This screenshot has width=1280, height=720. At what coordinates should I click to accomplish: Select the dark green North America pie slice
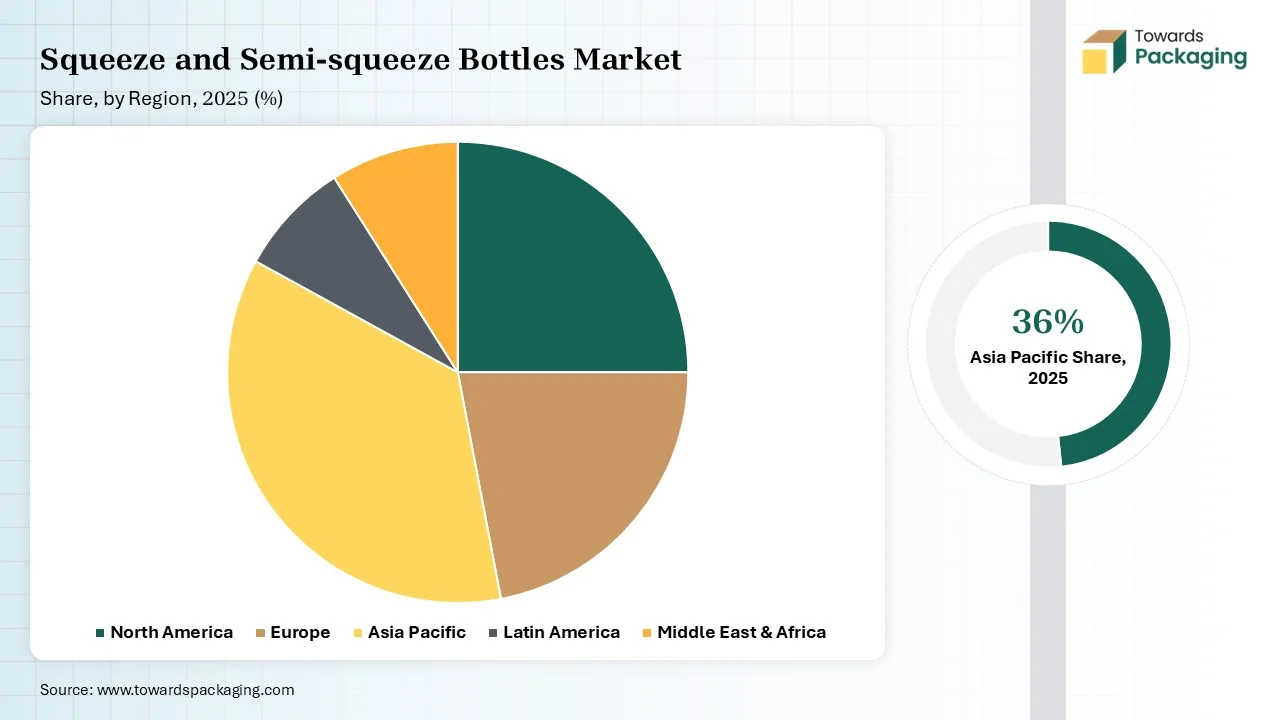click(570, 260)
